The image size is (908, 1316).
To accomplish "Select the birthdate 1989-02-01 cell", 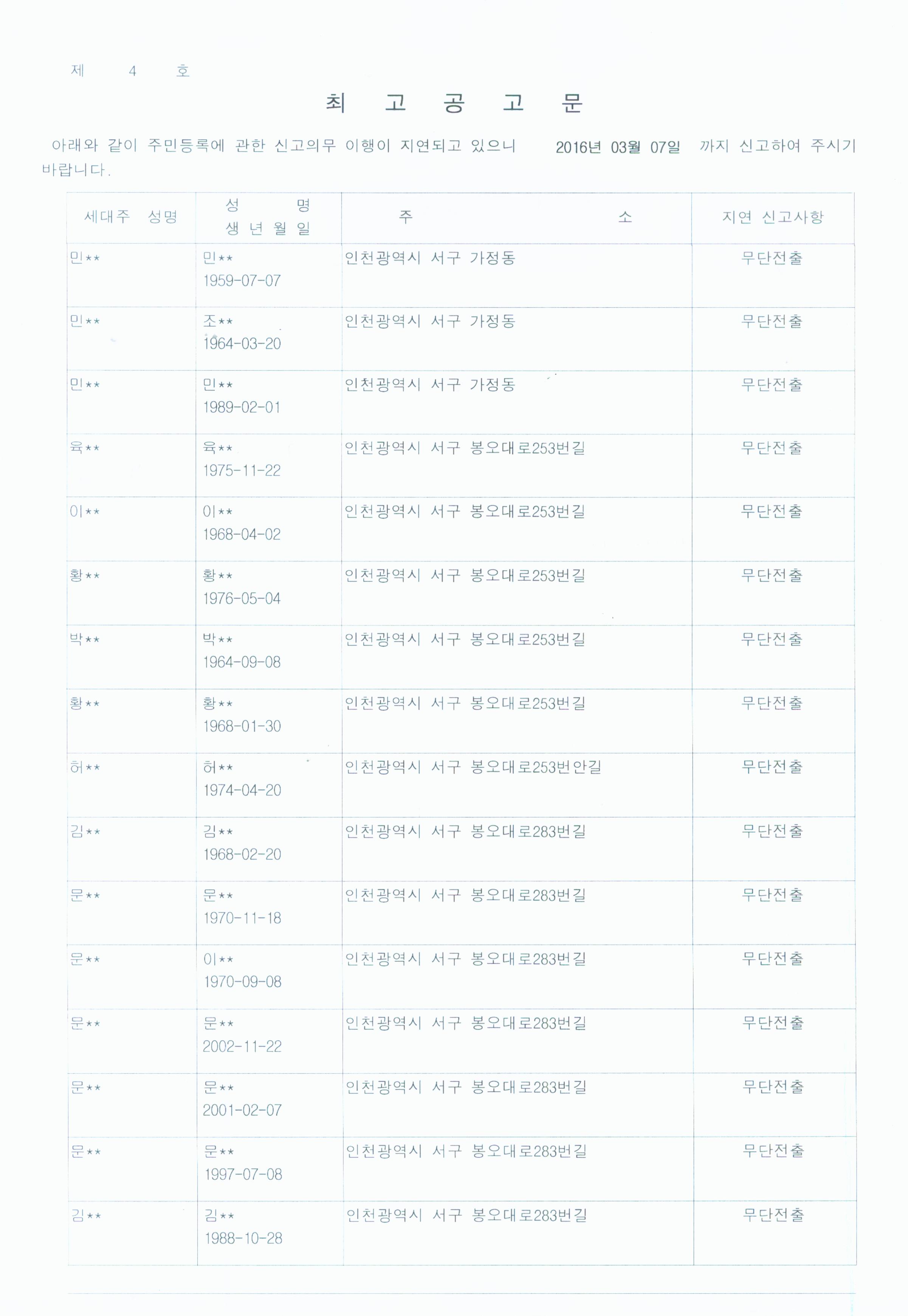I will [242, 407].
